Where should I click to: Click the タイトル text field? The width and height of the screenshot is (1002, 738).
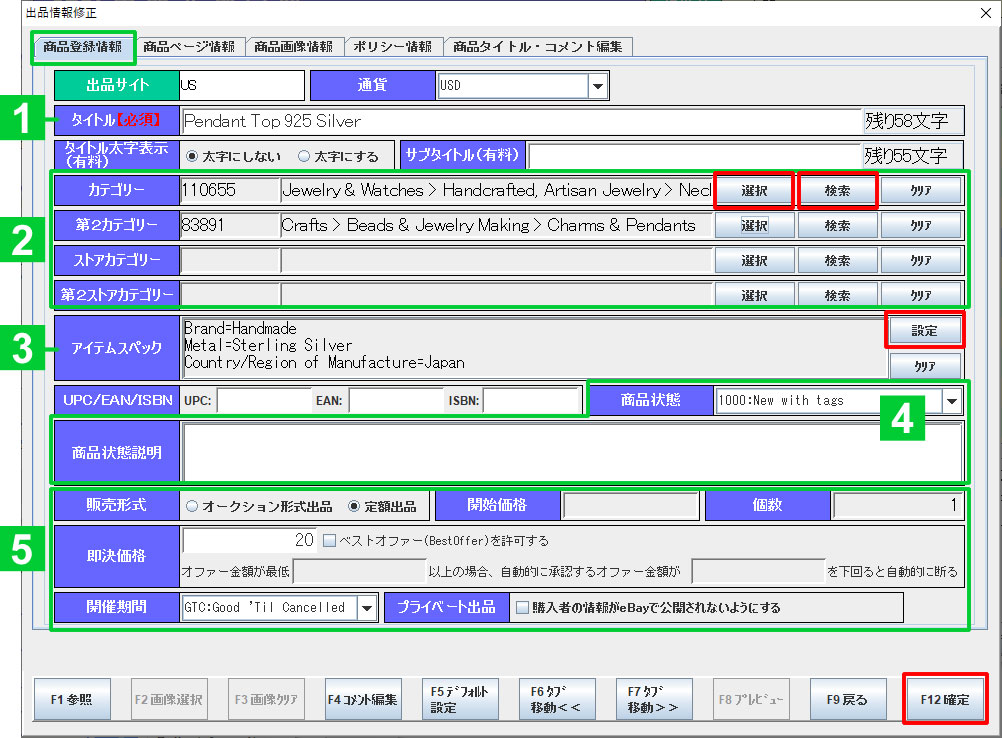(x=520, y=121)
